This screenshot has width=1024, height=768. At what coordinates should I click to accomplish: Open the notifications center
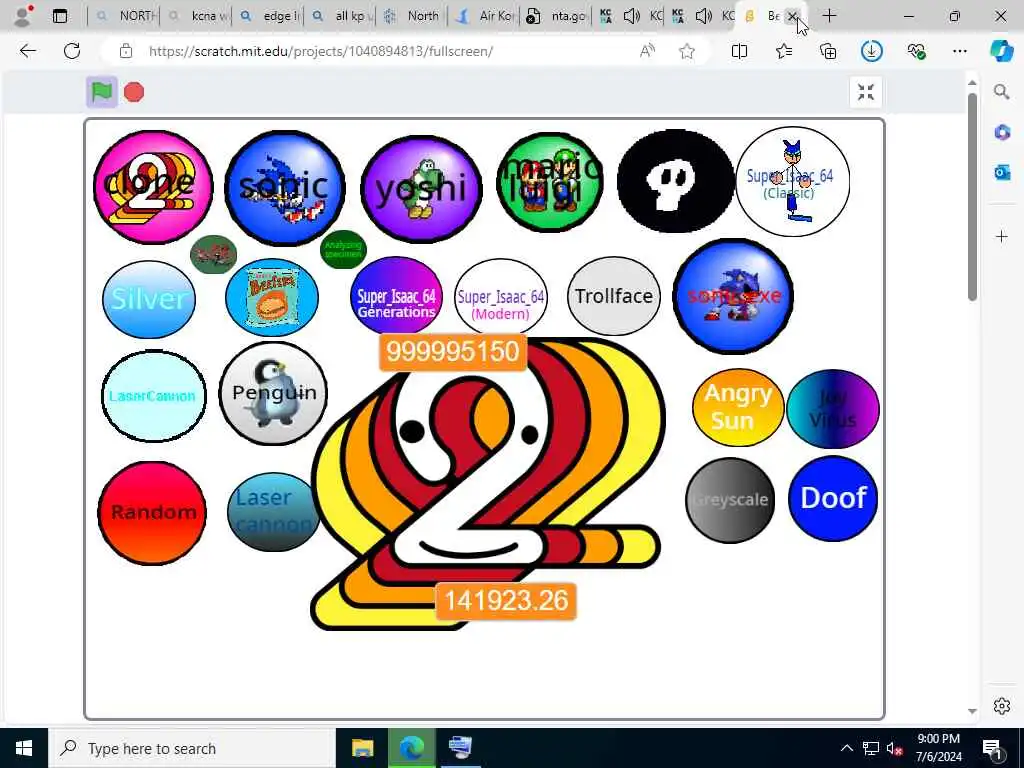click(993, 748)
